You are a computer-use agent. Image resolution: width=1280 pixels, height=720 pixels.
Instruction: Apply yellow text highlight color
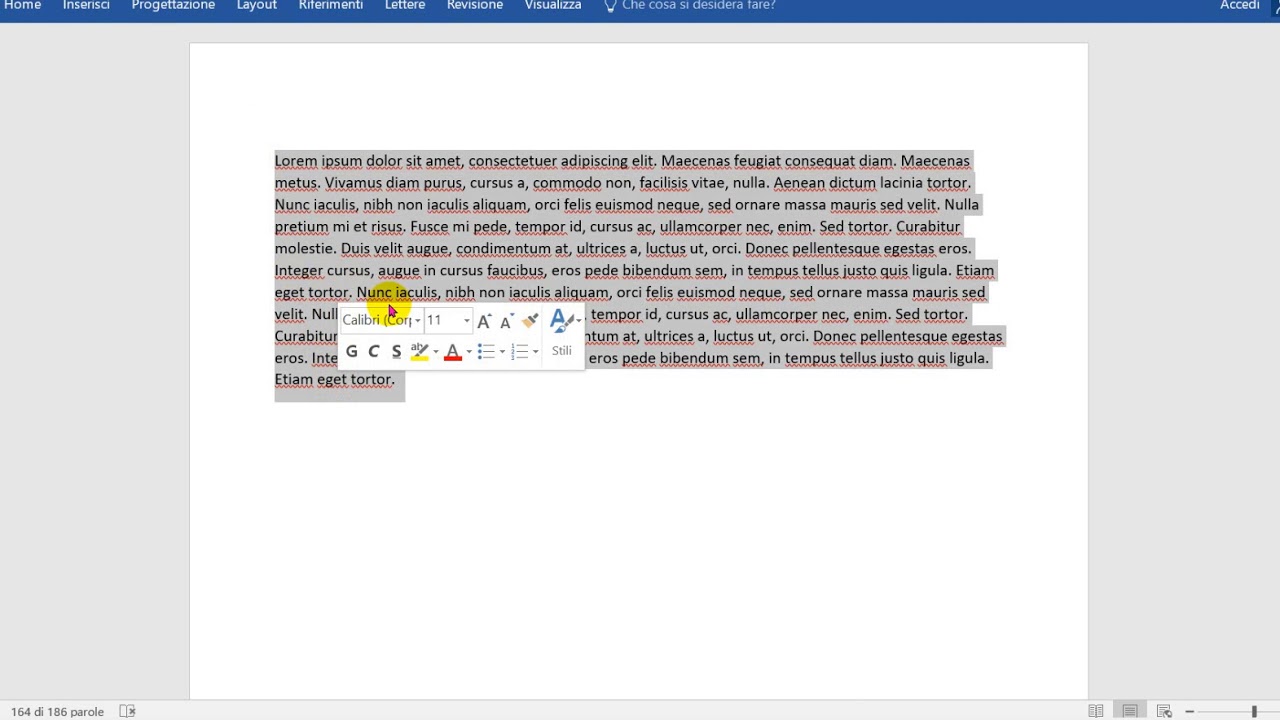(419, 351)
